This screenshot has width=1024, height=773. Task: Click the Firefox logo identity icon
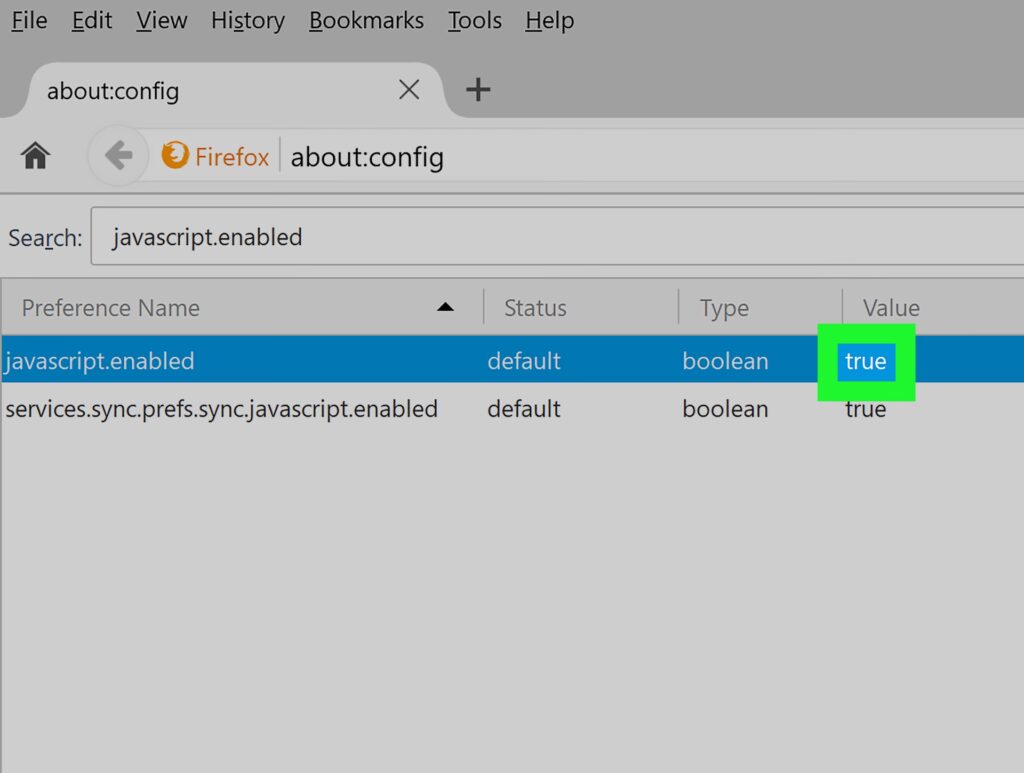point(175,156)
